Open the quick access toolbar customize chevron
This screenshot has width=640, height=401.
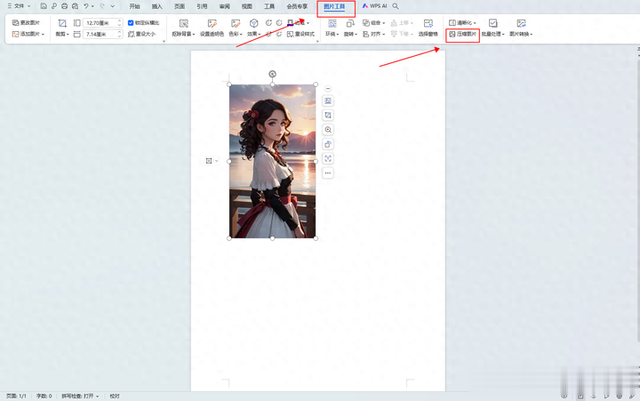tap(113, 6)
